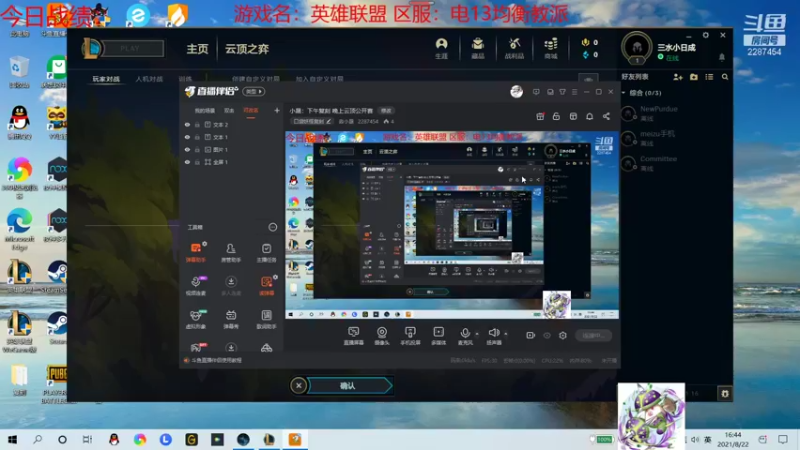Select 文本 2 source row
800x450 pixels.
[x=231, y=124]
